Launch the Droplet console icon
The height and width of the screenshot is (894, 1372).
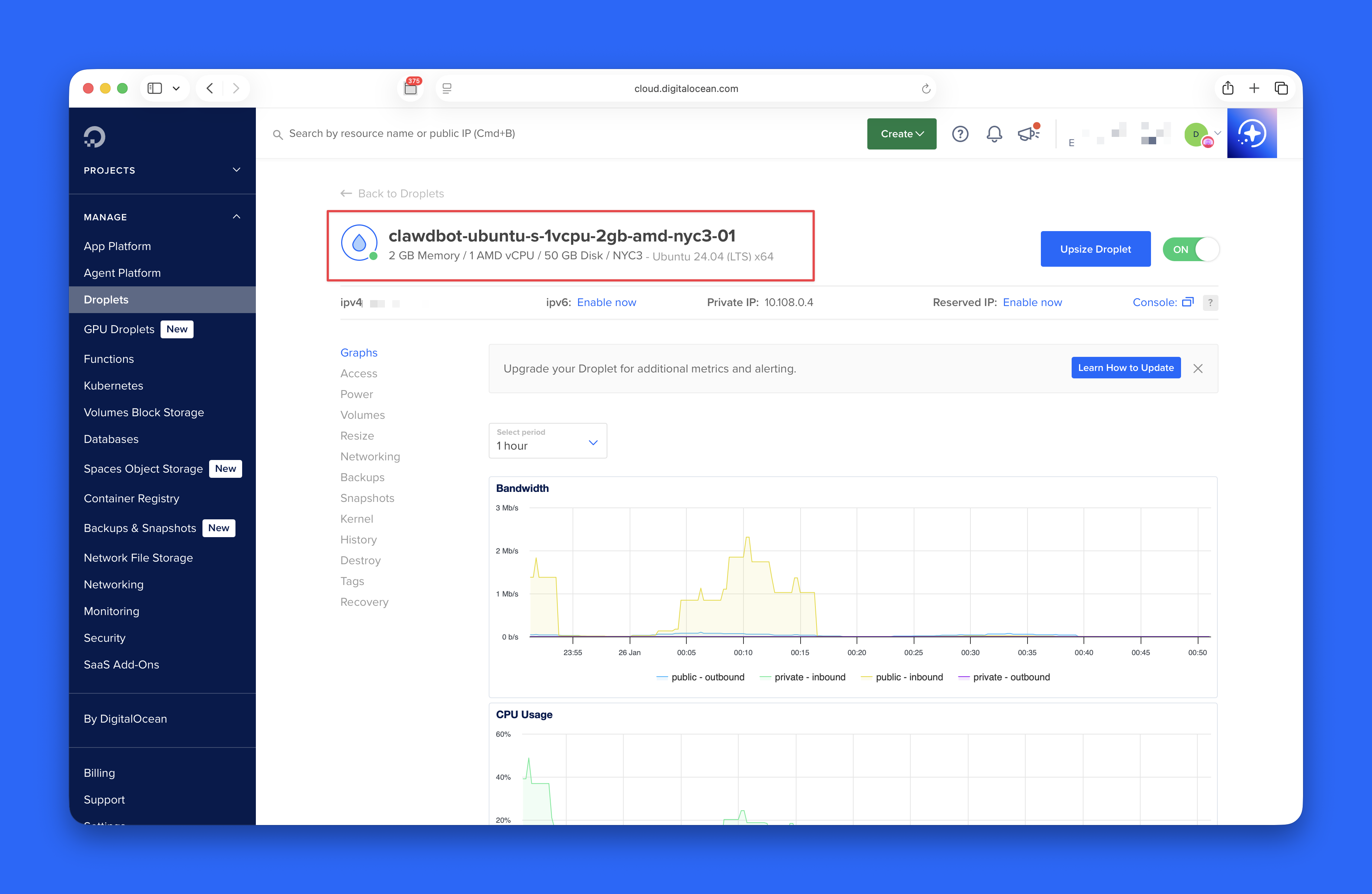pyautogui.click(x=1188, y=302)
